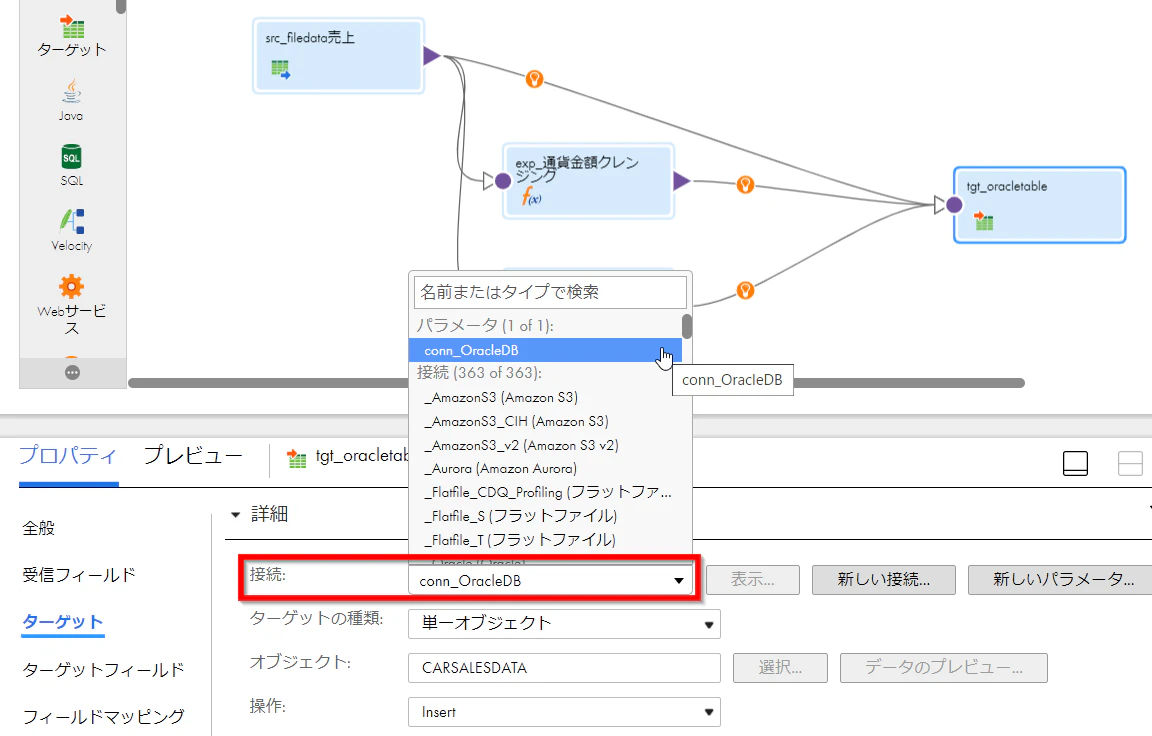Click the データのプレビュー... button

pyautogui.click(x=944, y=668)
